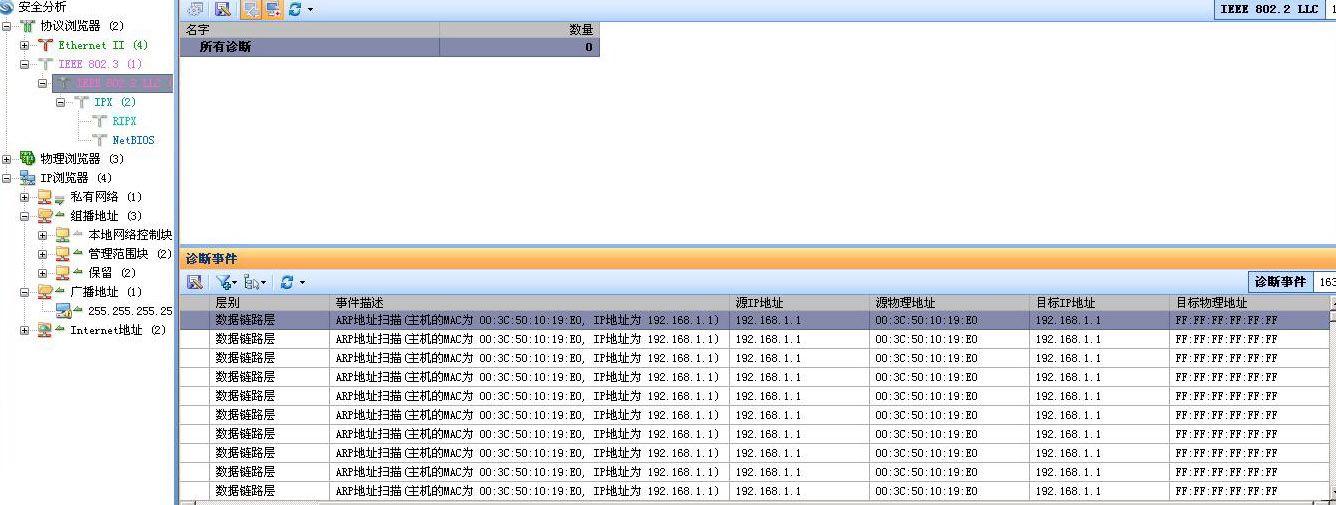Image resolution: width=1336 pixels, height=505 pixels.
Task: Expand the 本地网络控制块 tree node
Action: pos(43,235)
